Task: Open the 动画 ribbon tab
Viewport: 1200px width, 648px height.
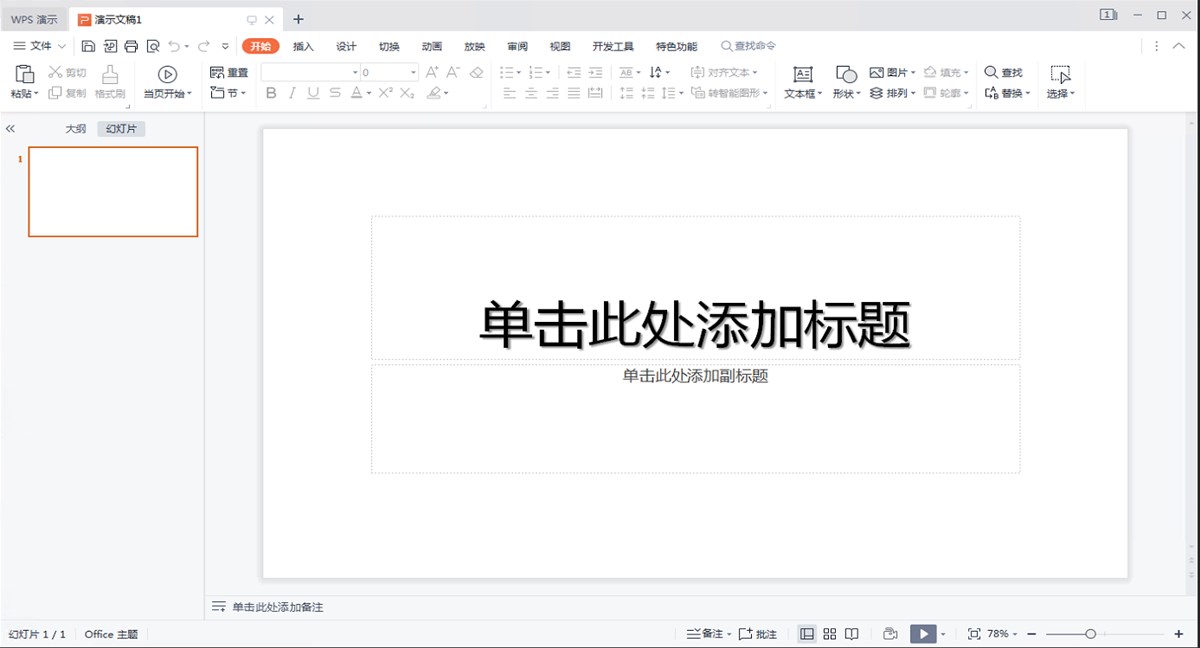Action: click(x=432, y=46)
